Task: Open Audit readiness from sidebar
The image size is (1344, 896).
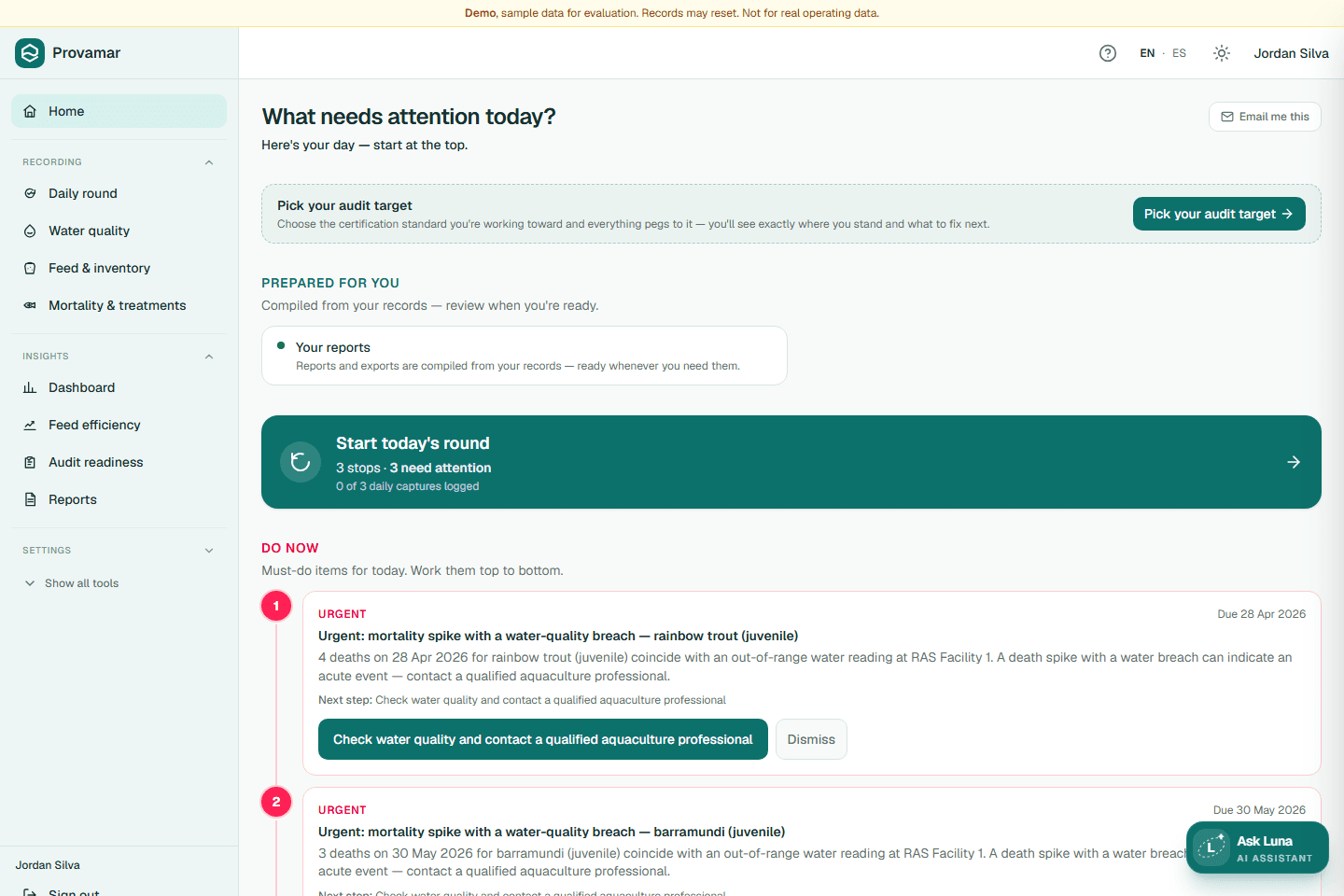Action: 119,462
